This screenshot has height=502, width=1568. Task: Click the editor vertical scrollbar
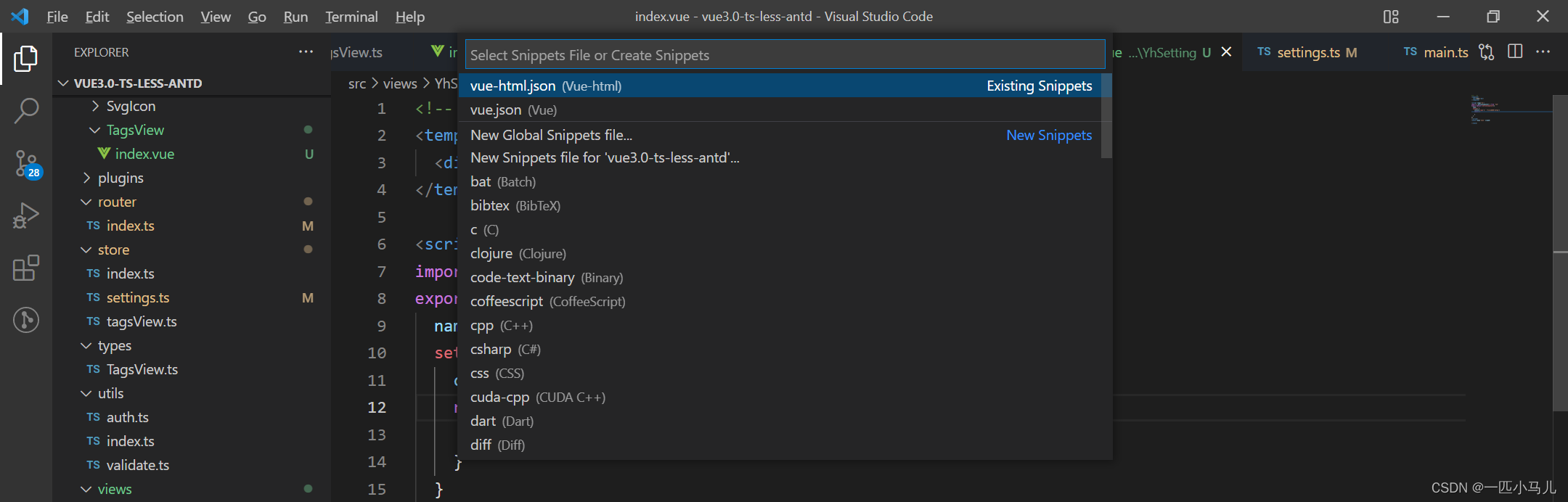pos(1560,253)
